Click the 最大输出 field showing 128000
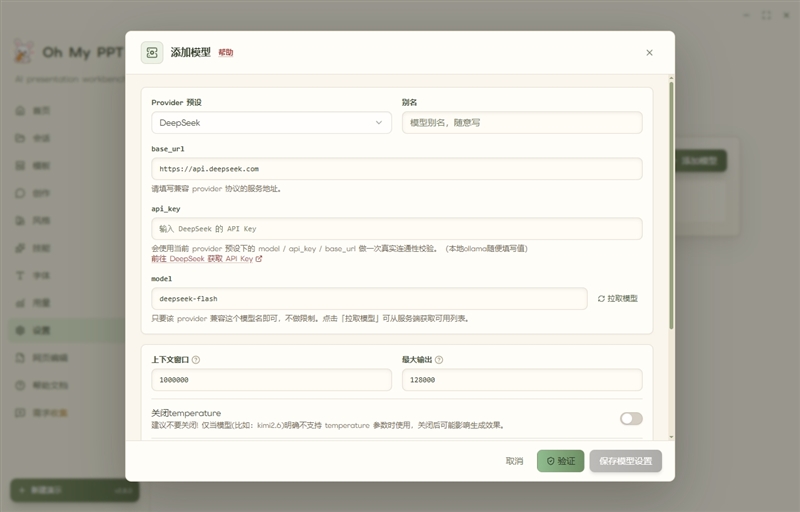The width and height of the screenshot is (800, 512). coord(522,380)
